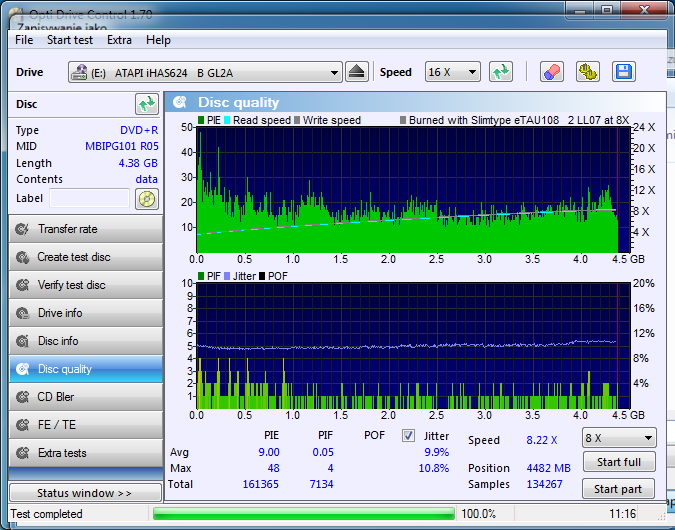This screenshot has height=530, width=675.
Task: Open the Help menu
Action: coord(158,40)
